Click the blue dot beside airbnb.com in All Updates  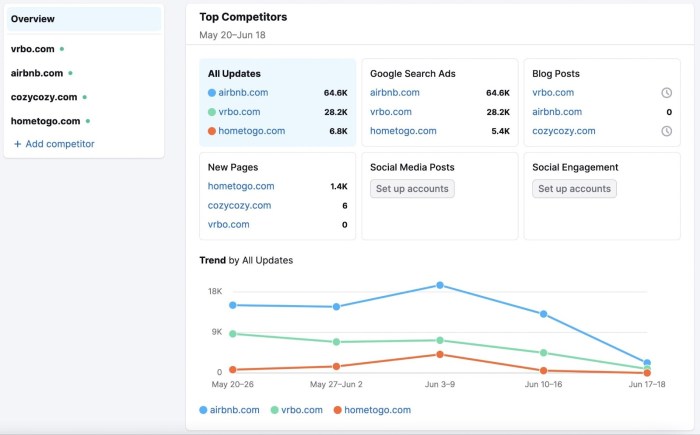point(212,93)
